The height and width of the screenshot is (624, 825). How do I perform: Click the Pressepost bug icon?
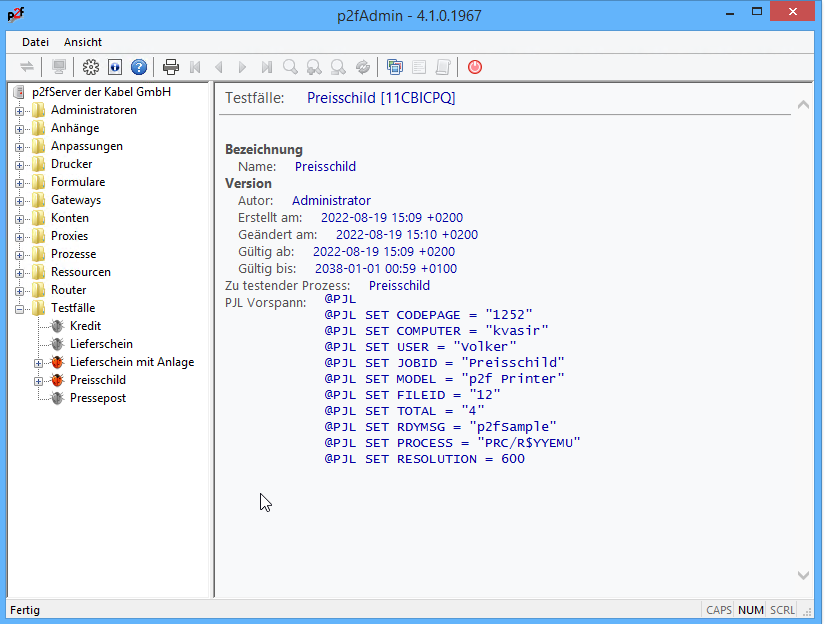57,398
